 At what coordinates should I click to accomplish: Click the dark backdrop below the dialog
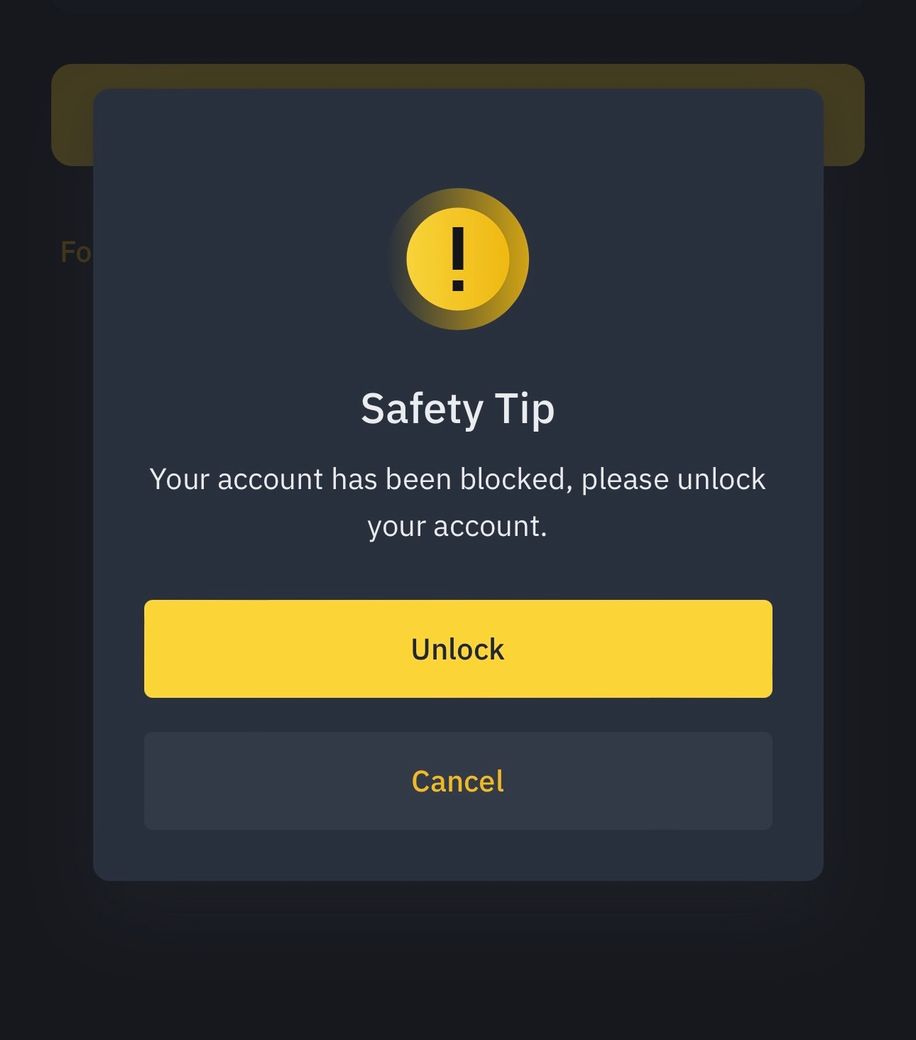tap(458, 962)
